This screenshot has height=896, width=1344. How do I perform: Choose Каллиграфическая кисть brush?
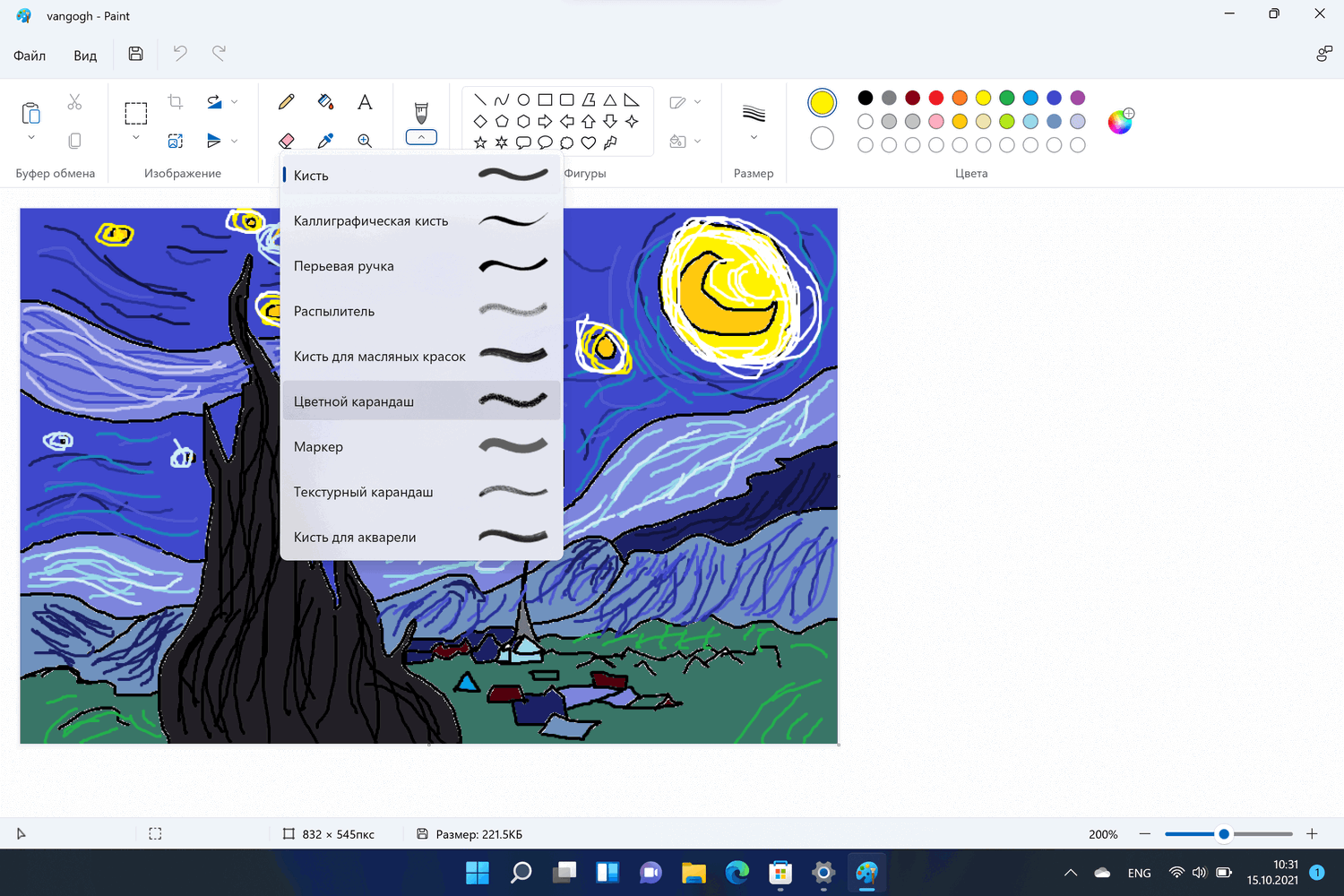pos(421,220)
